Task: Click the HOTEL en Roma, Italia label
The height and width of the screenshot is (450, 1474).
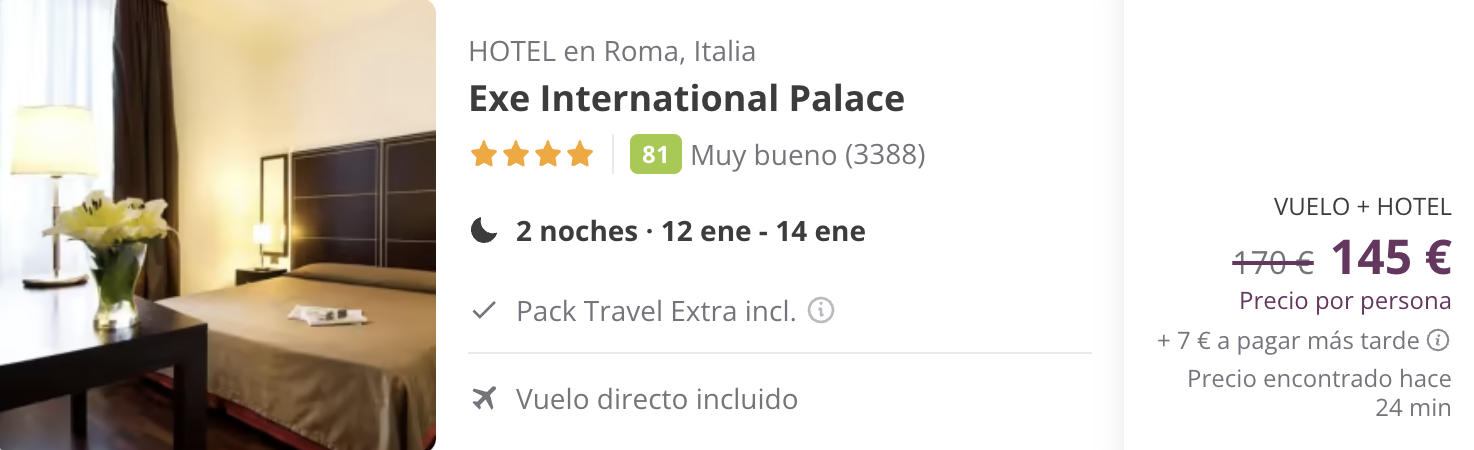Action: pos(612,51)
